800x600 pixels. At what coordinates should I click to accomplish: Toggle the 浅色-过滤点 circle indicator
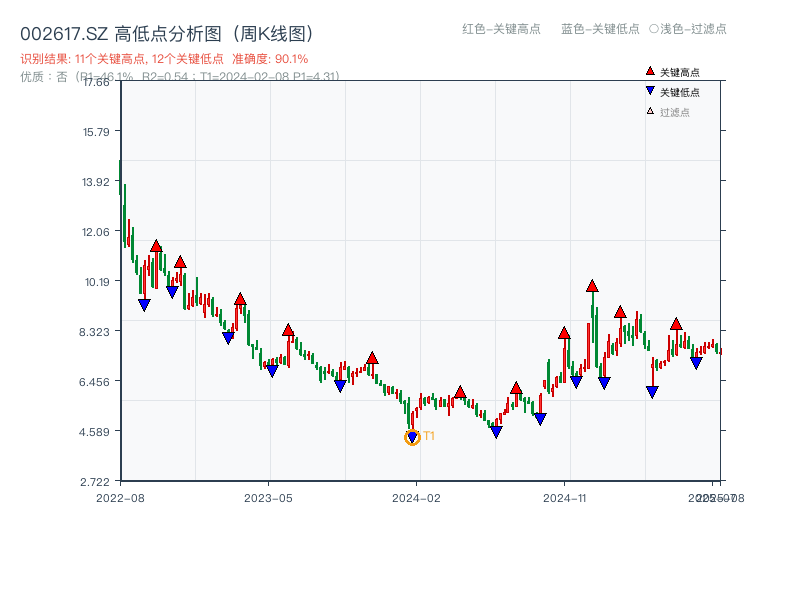click(654, 29)
